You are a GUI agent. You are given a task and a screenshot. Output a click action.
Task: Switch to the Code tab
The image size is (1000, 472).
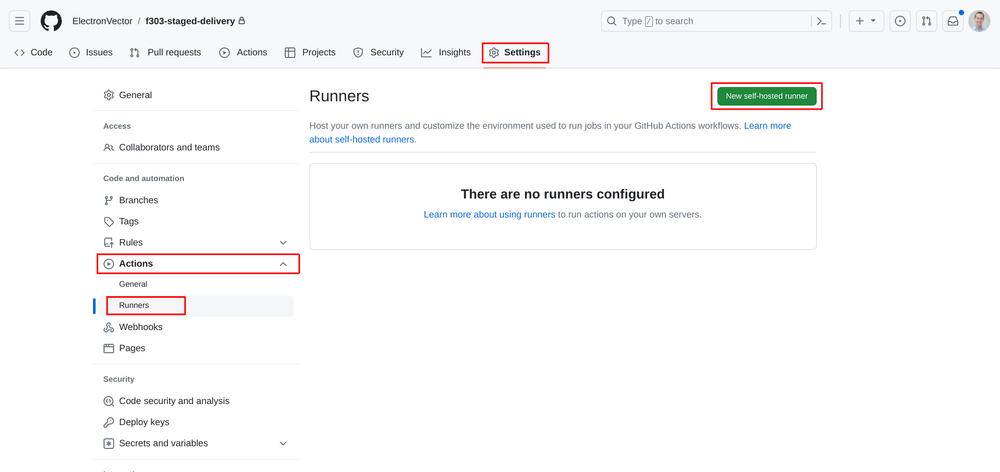click(x=33, y=52)
